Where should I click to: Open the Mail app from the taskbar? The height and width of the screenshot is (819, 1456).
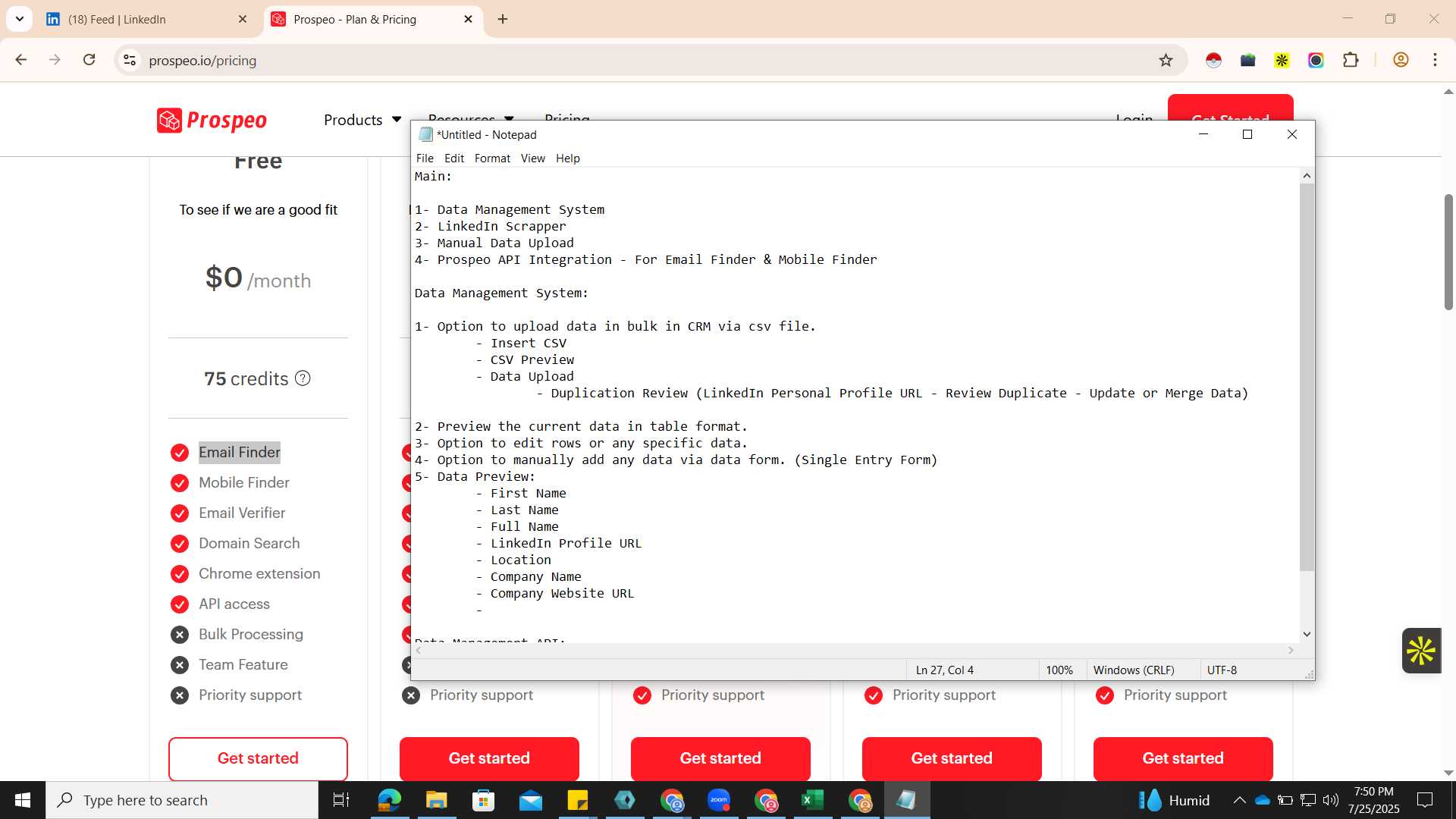point(530,800)
